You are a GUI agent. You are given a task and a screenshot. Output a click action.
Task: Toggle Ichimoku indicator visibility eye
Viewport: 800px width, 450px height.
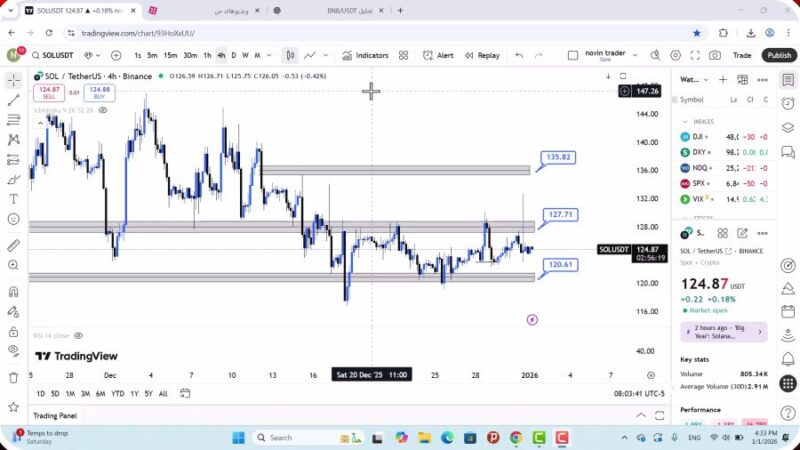coord(103,110)
